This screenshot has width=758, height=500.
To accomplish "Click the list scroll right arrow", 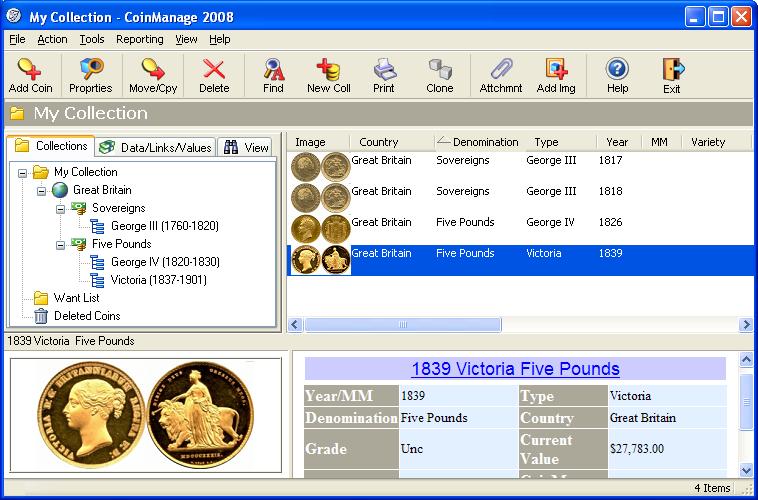I will tap(746, 324).
